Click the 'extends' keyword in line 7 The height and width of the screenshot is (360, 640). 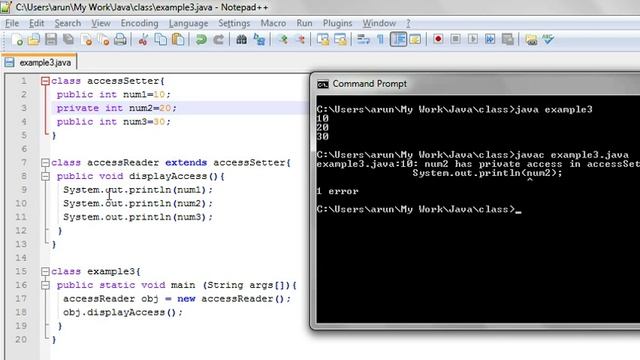(x=186, y=162)
